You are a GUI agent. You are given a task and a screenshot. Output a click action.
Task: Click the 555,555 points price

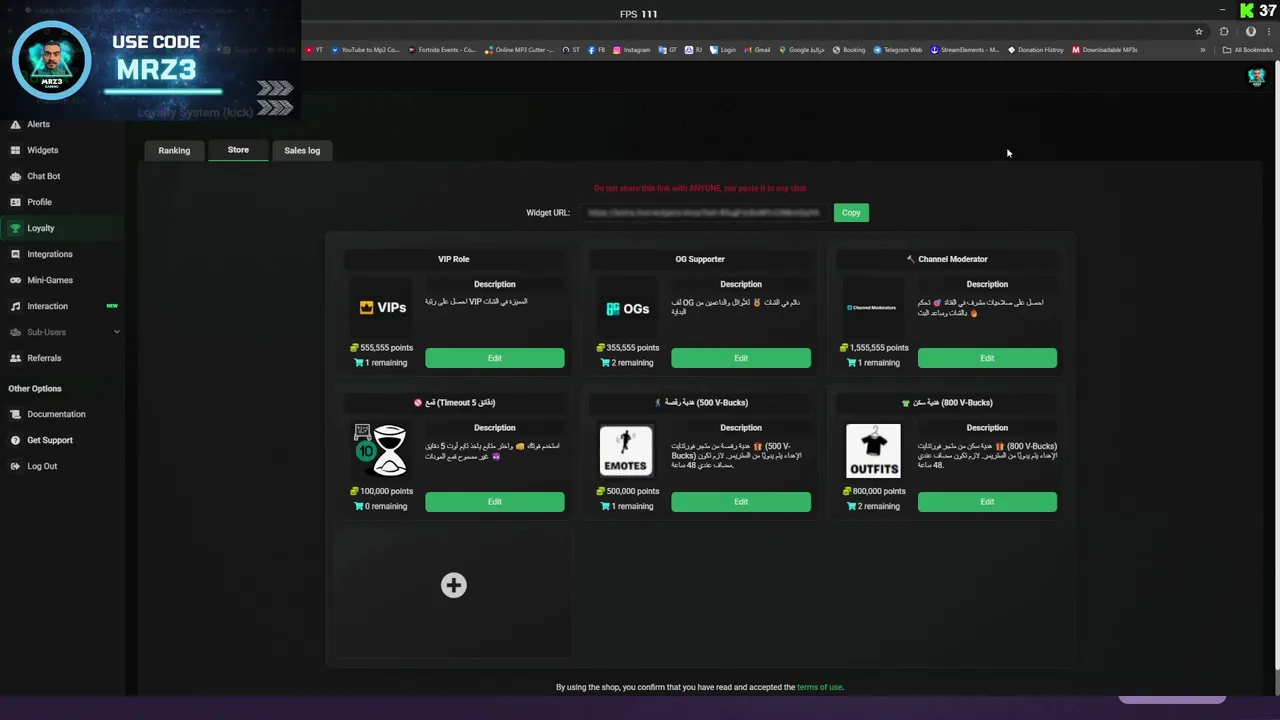(382, 348)
